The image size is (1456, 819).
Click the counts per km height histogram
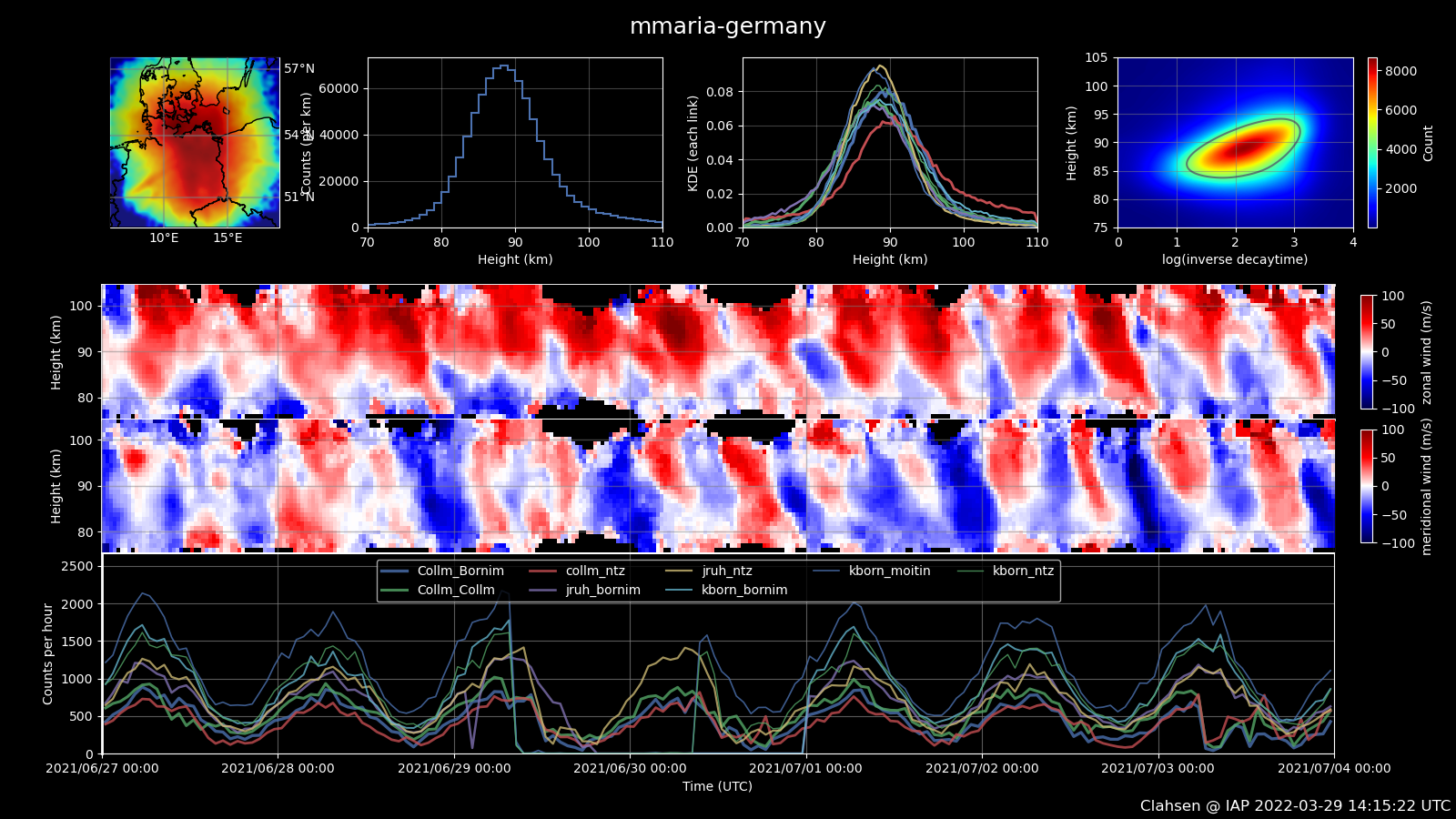515,143
